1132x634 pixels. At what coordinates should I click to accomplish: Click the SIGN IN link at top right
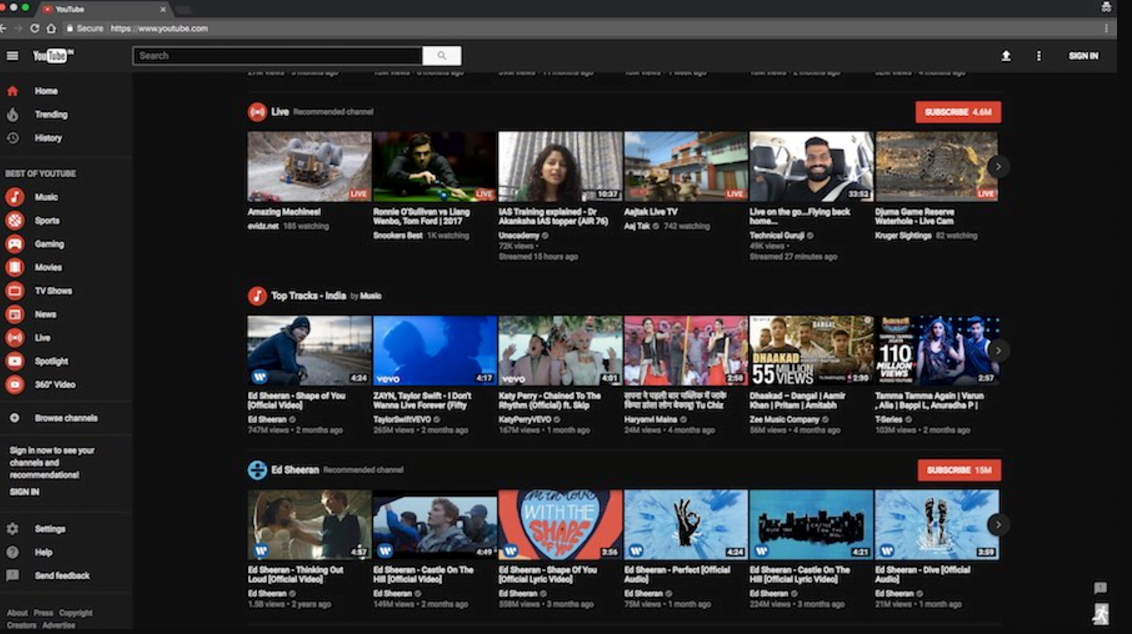click(x=1083, y=56)
